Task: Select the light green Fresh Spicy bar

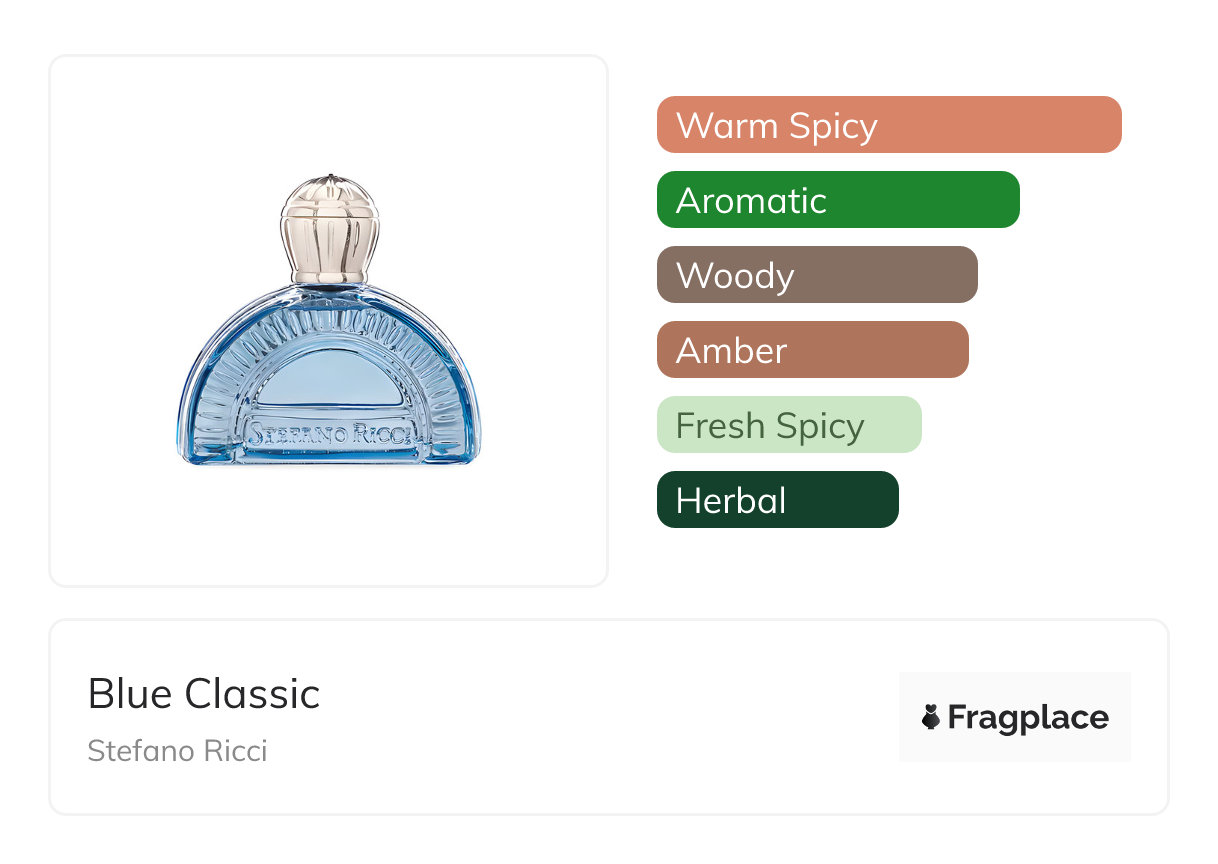Action: click(789, 425)
